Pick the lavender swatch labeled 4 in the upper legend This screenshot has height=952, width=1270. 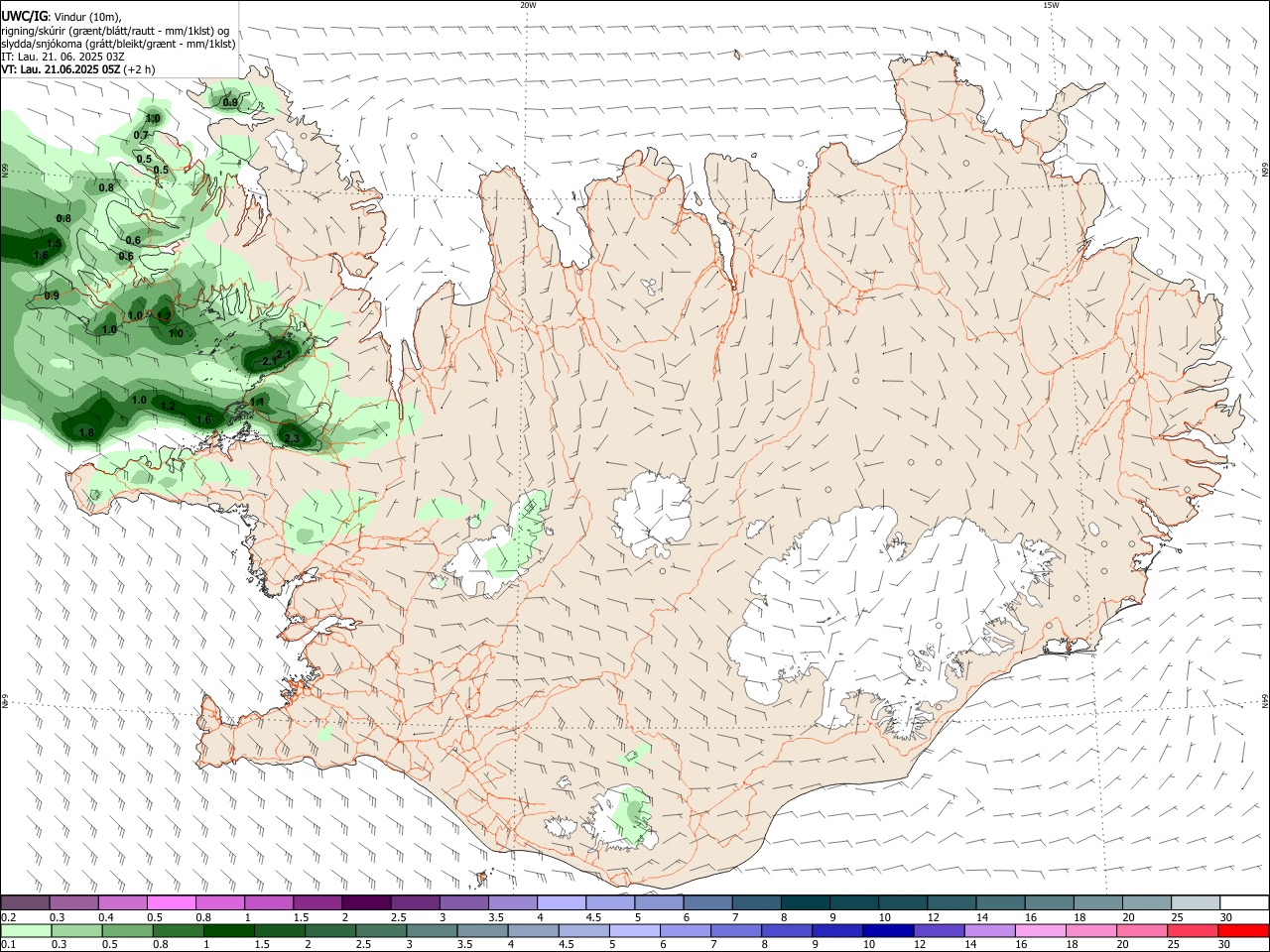click(x=561, y=902)
